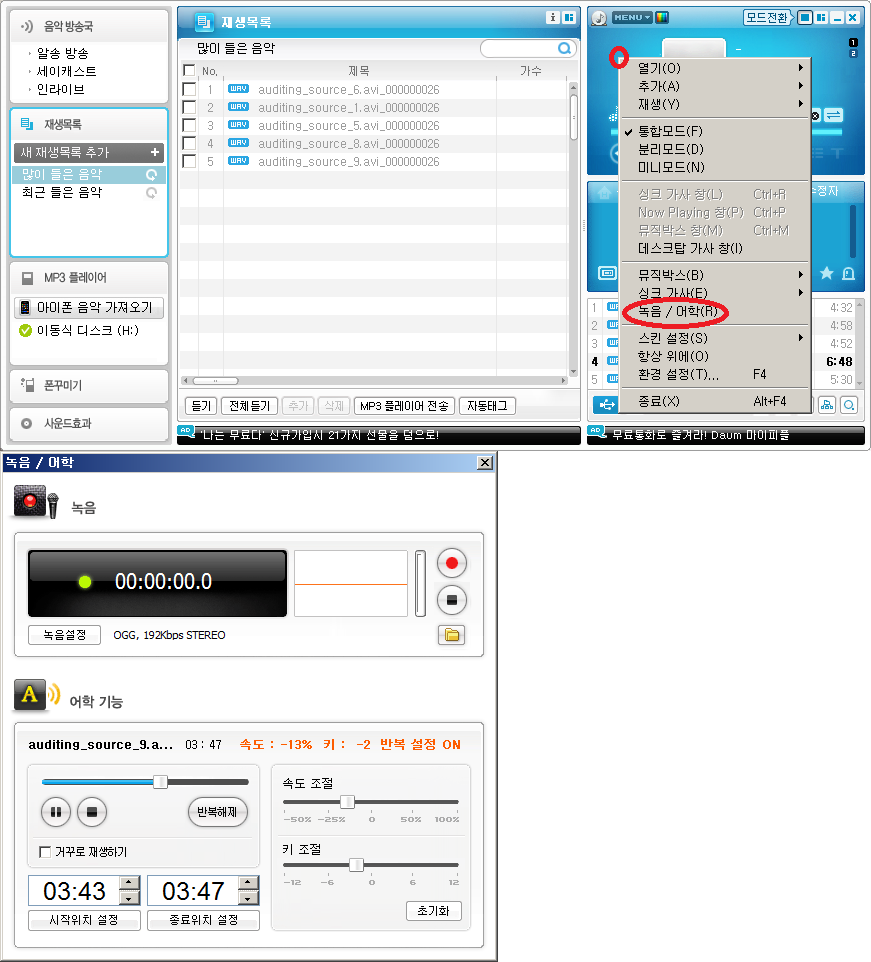Choose 미니모드(N) from the context menu
The height and width of the screenshot is (962, 871).
click(671, 167)
